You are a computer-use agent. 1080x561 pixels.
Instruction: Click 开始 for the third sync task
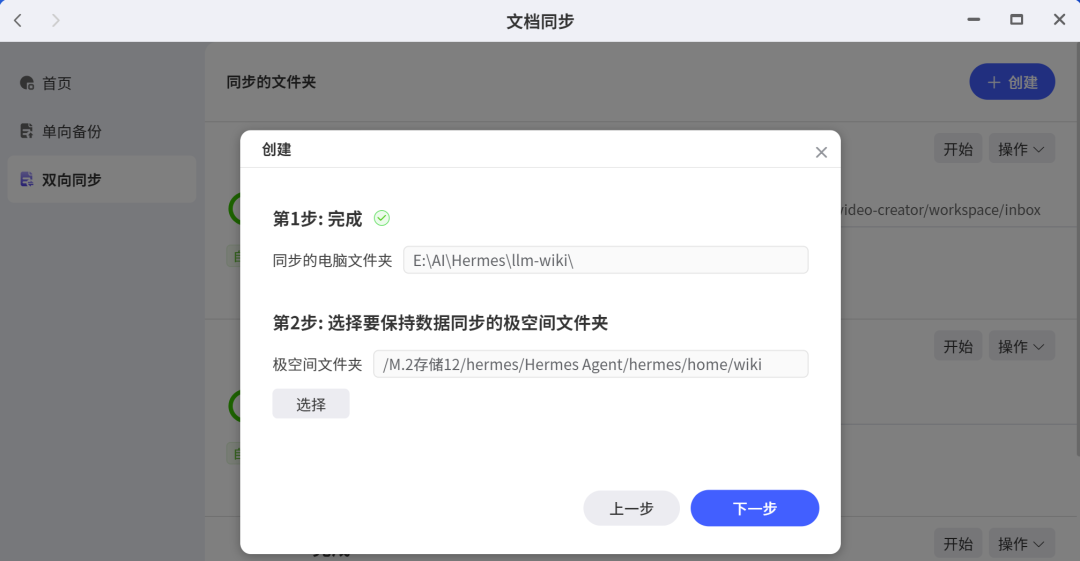(958, 544)
